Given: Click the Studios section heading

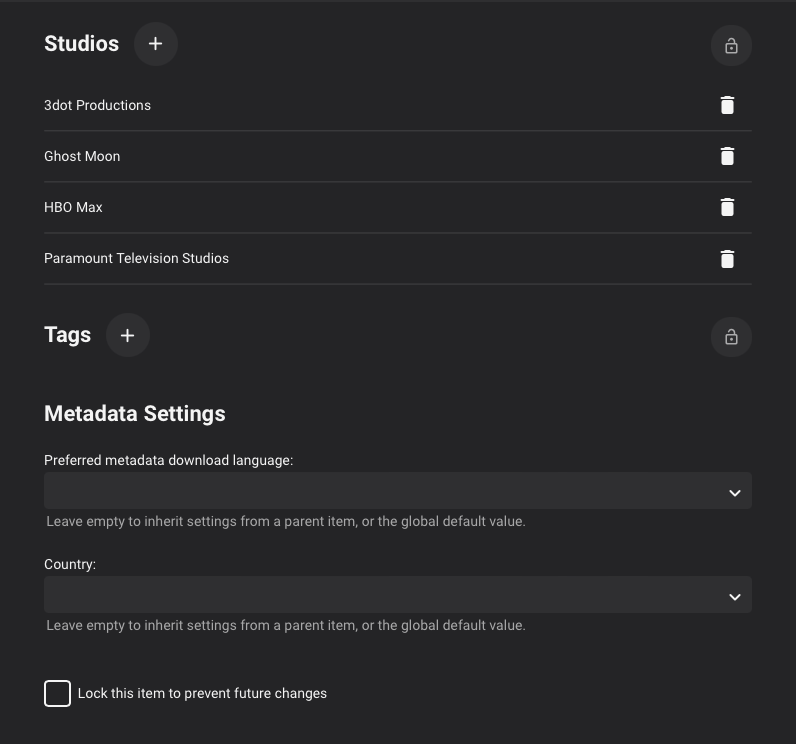Looking at the screenshot, I should [x=81, y=44].
